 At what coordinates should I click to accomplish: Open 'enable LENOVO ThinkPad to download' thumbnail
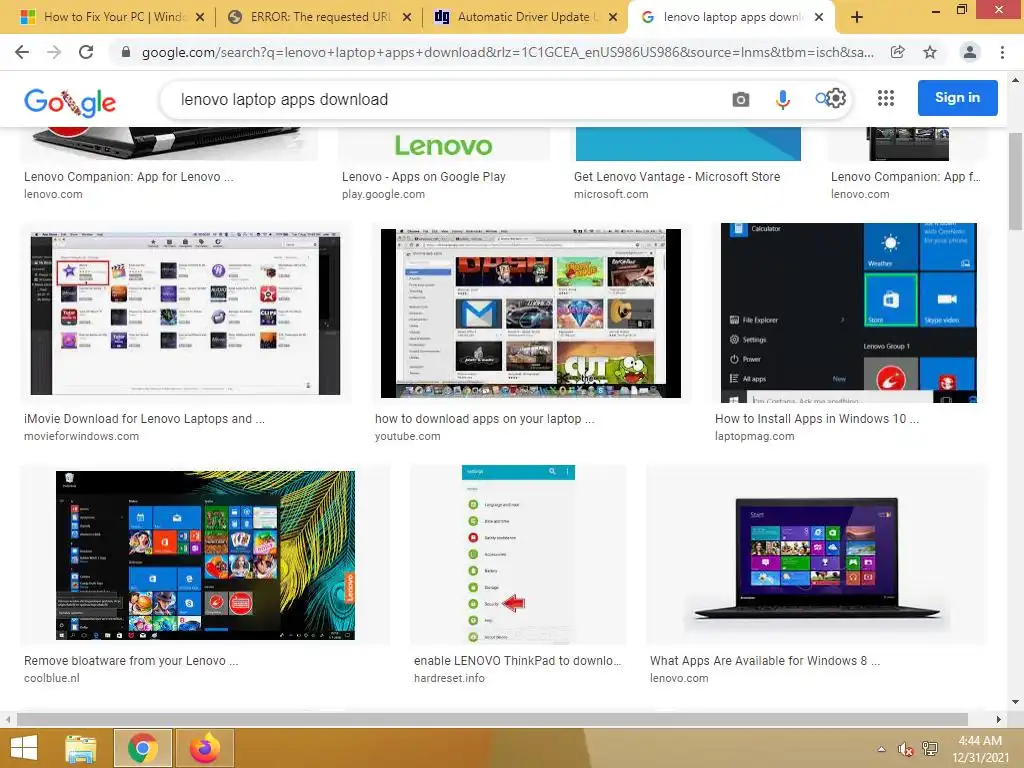518,554
